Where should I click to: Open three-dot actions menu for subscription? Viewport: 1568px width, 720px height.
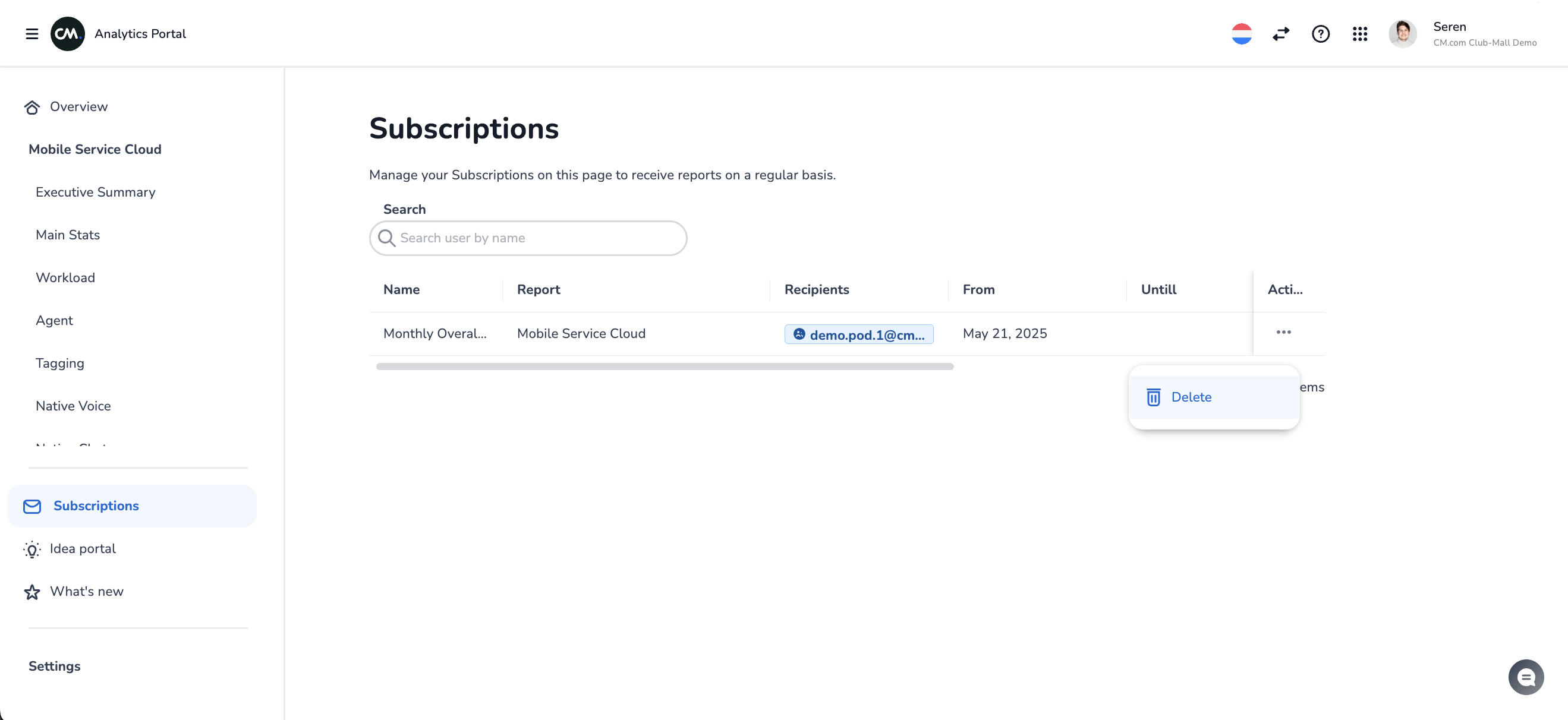1283,333
